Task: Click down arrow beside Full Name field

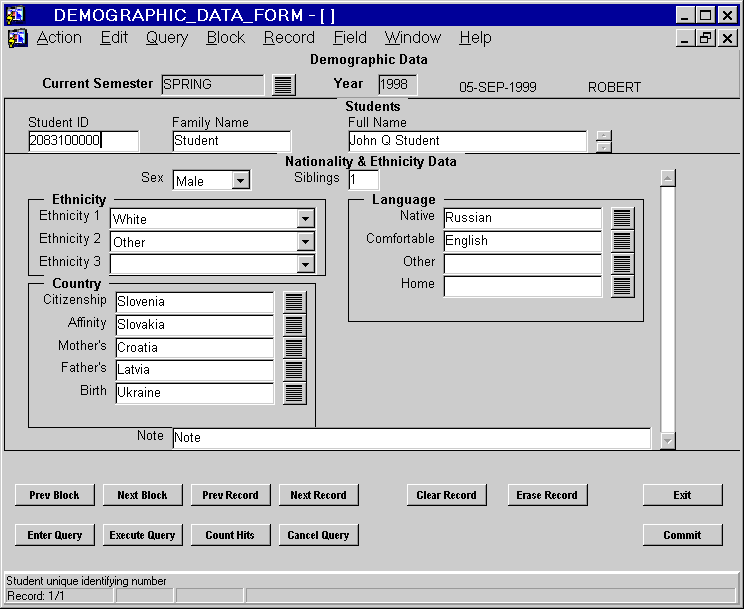Action: (604, 147)
